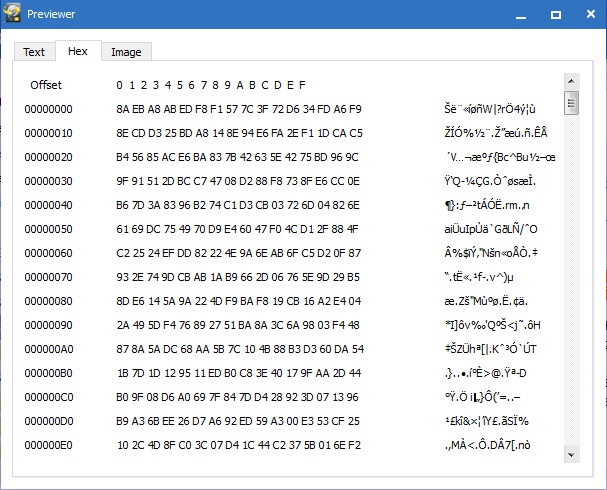Select offset 00000020
607x490 pixels.
(x=48, y=157)
